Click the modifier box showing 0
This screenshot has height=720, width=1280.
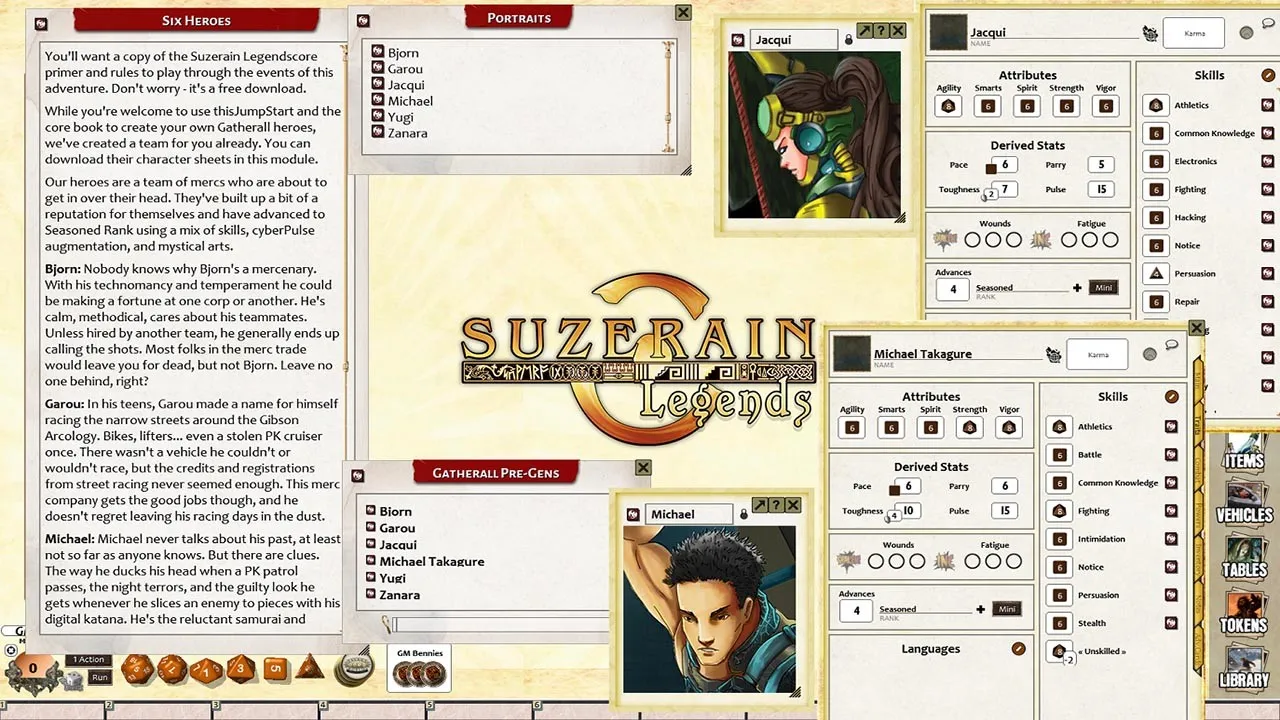tap(33, 668)
